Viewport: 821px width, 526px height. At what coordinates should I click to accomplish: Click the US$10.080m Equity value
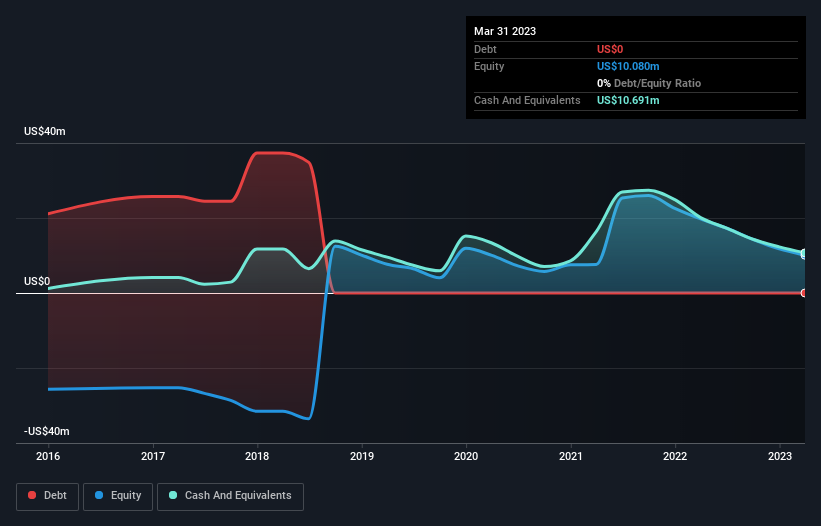628,66
